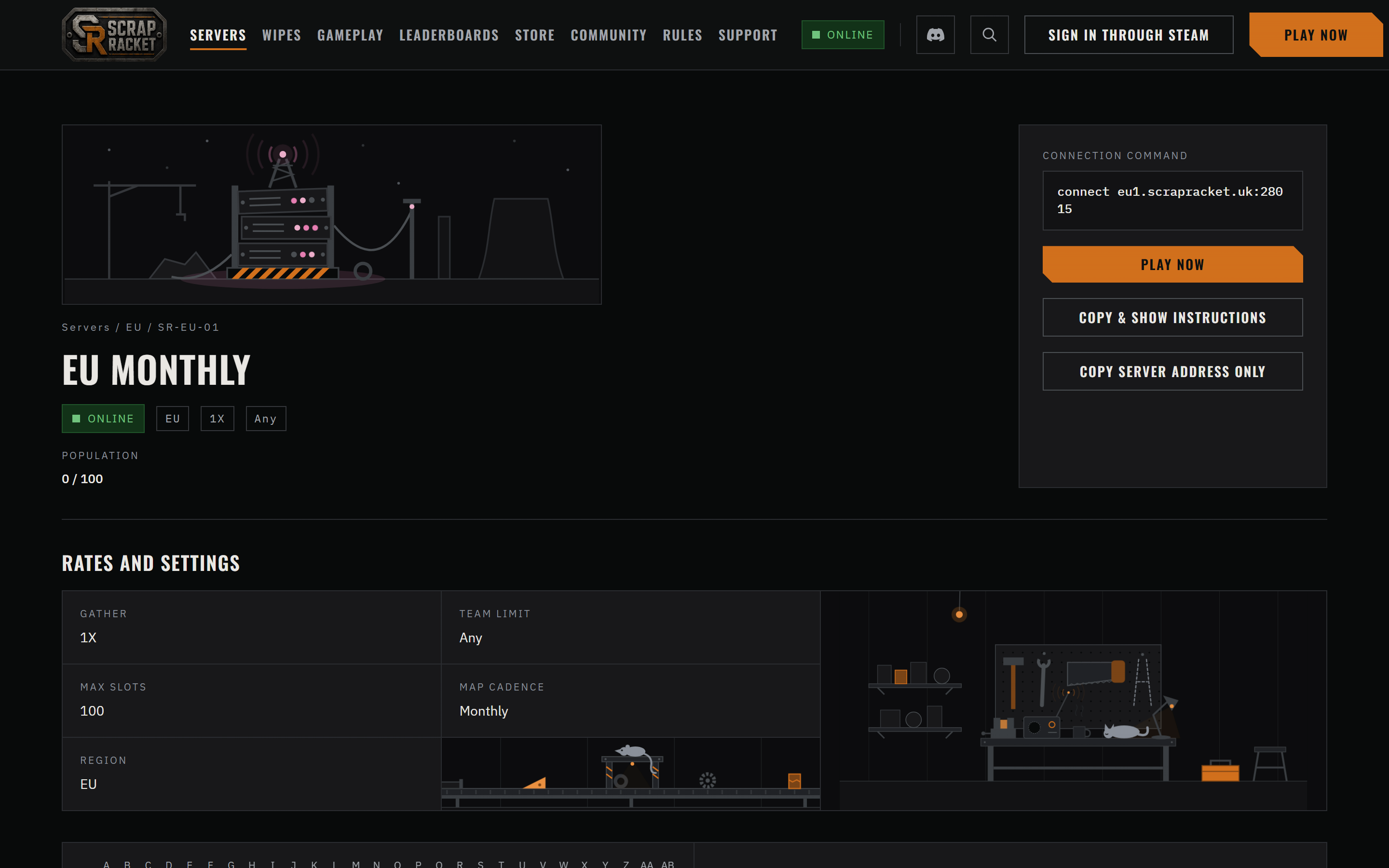This screenshot has height=868, width=1389.
Task: Click the rat on conveyor illustration
Action: click(x=630, y=774)
